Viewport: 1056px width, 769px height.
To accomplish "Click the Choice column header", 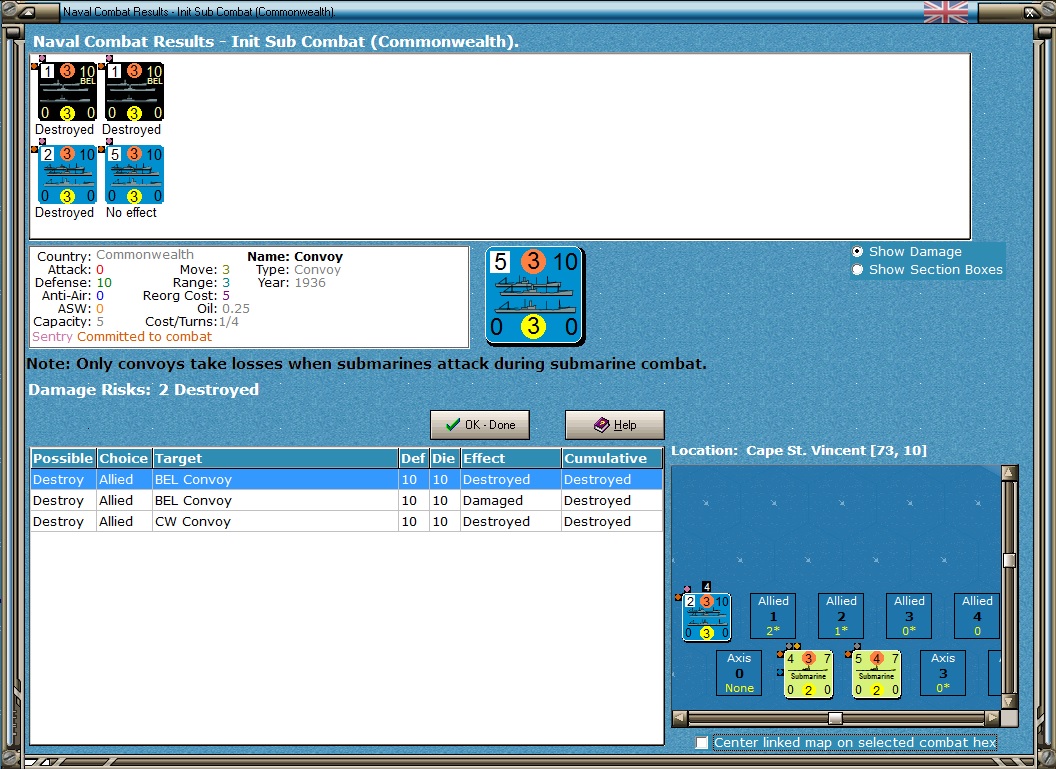I will click(124, 459).
